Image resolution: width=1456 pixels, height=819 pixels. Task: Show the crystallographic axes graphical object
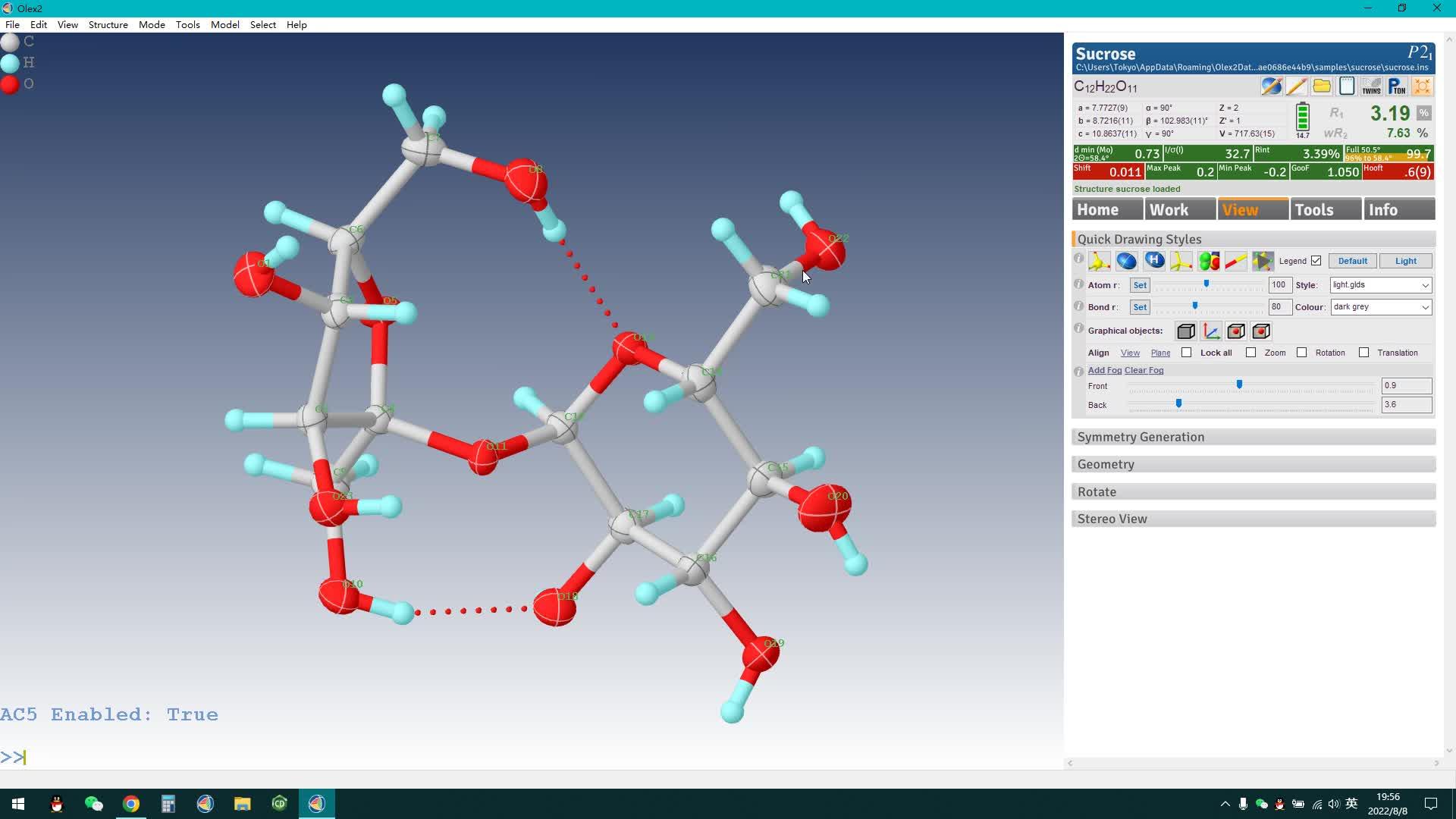tap(1211, 331)
